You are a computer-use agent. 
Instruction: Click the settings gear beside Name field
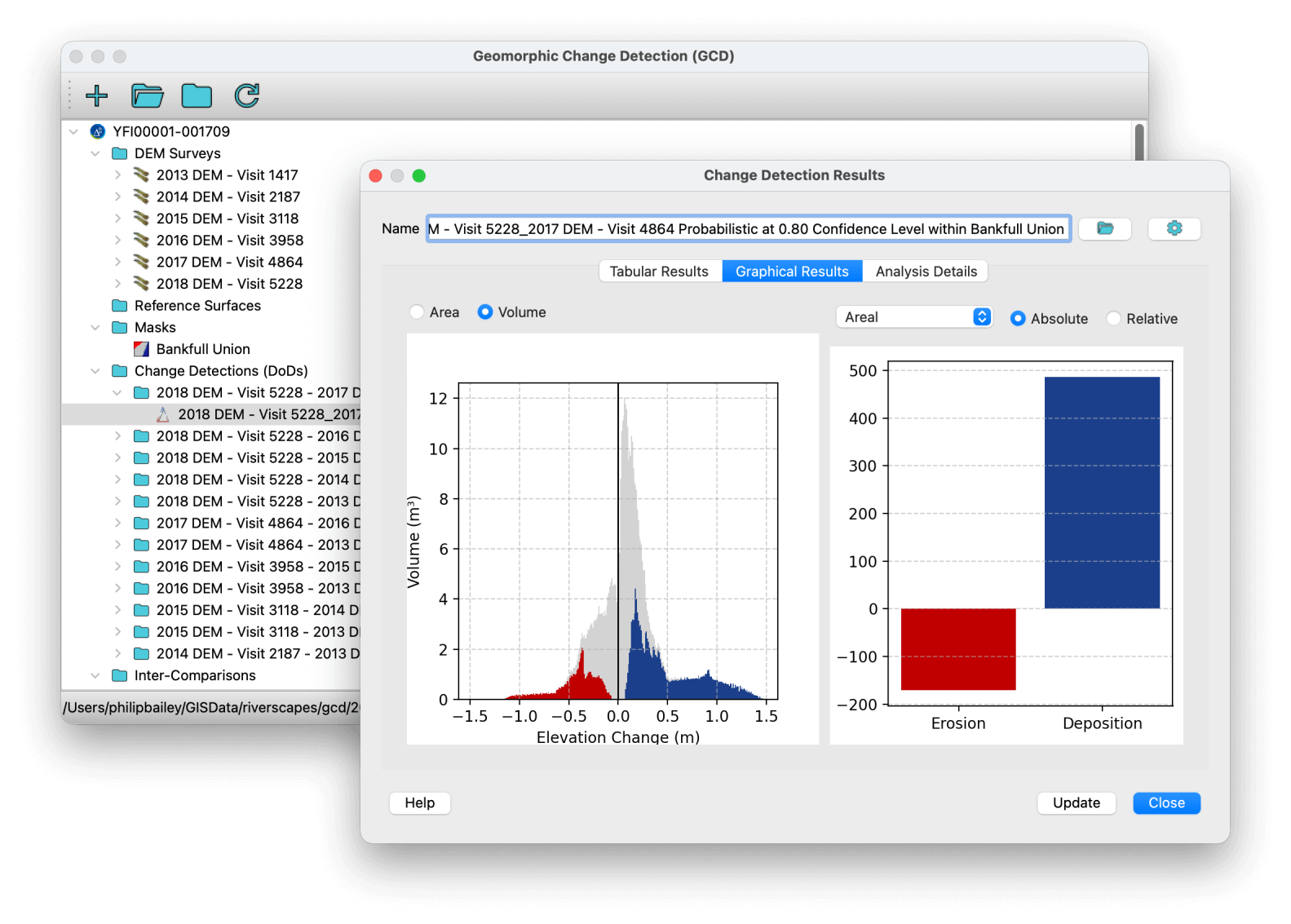[x=1174, y=228]
